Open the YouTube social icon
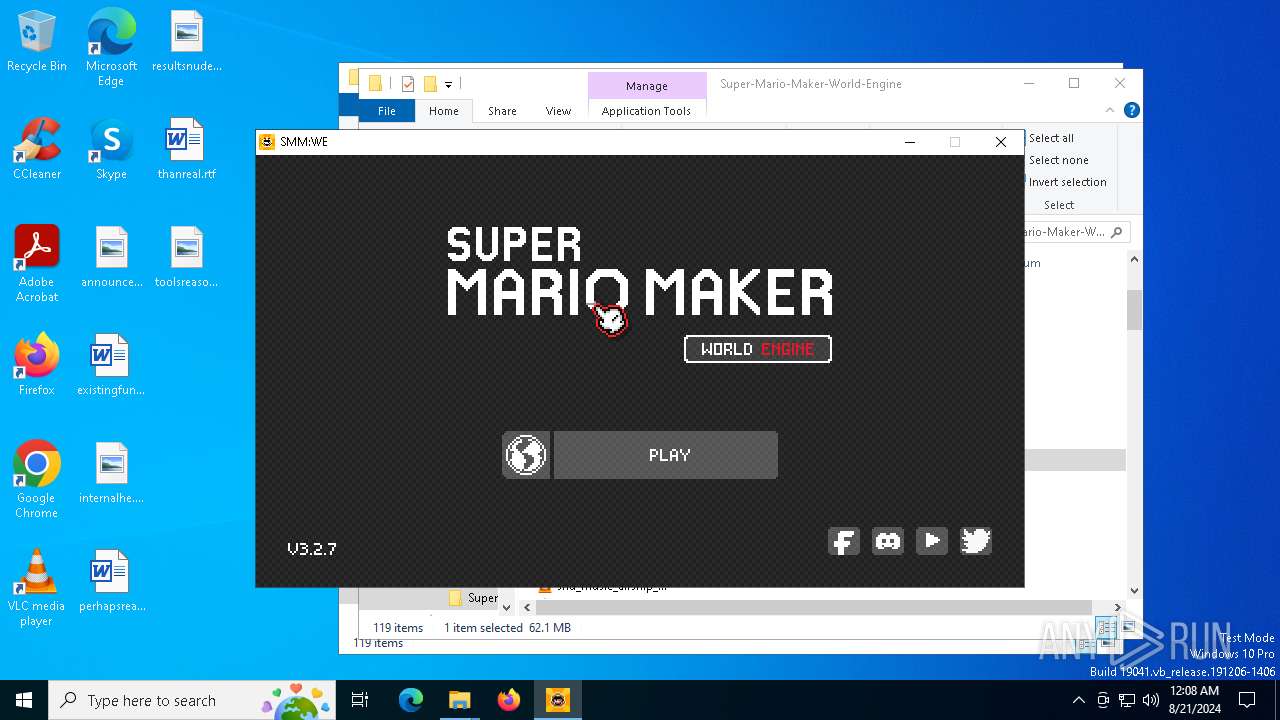Screen dimensions: 1280x720 tap(932, 541)
